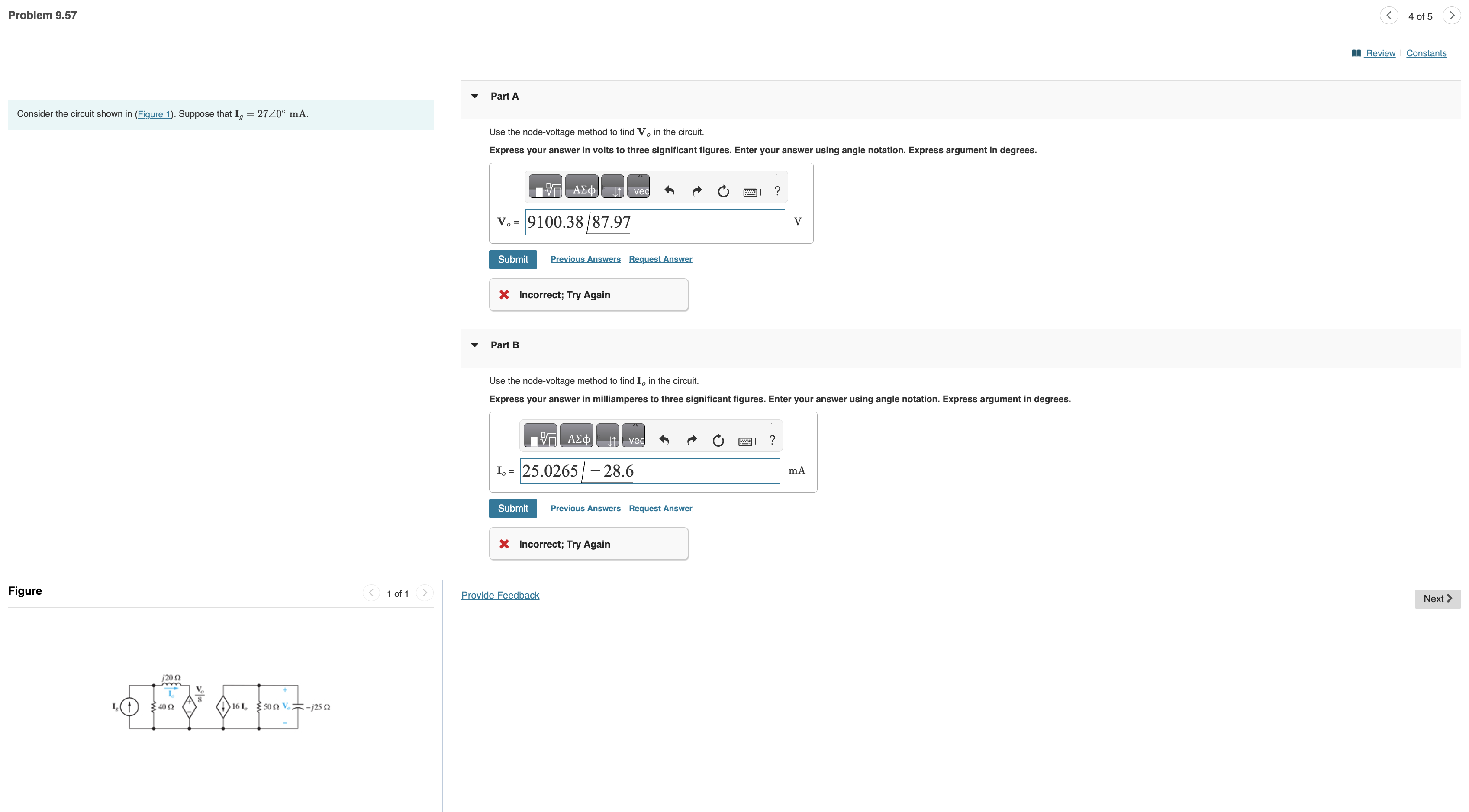
Task: Open the Part A templates math tool
Action: [x=545, y=187]
